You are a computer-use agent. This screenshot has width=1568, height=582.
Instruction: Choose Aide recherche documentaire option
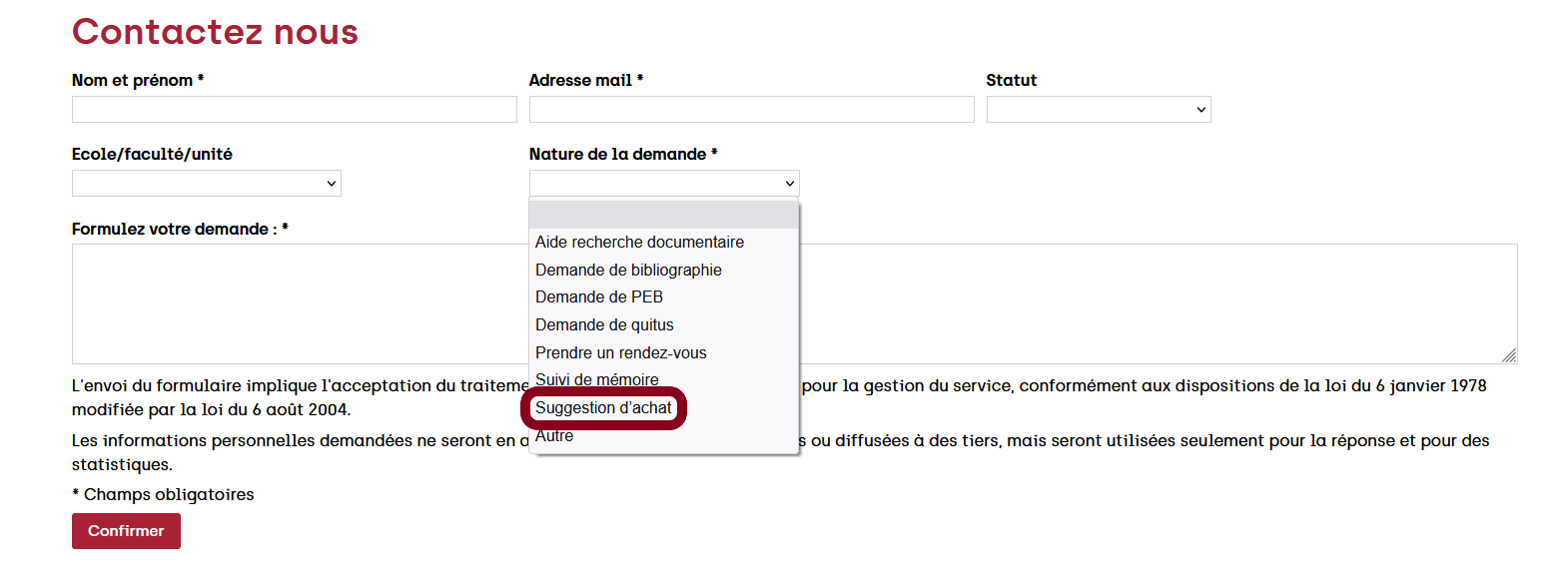tap(639, 243)
